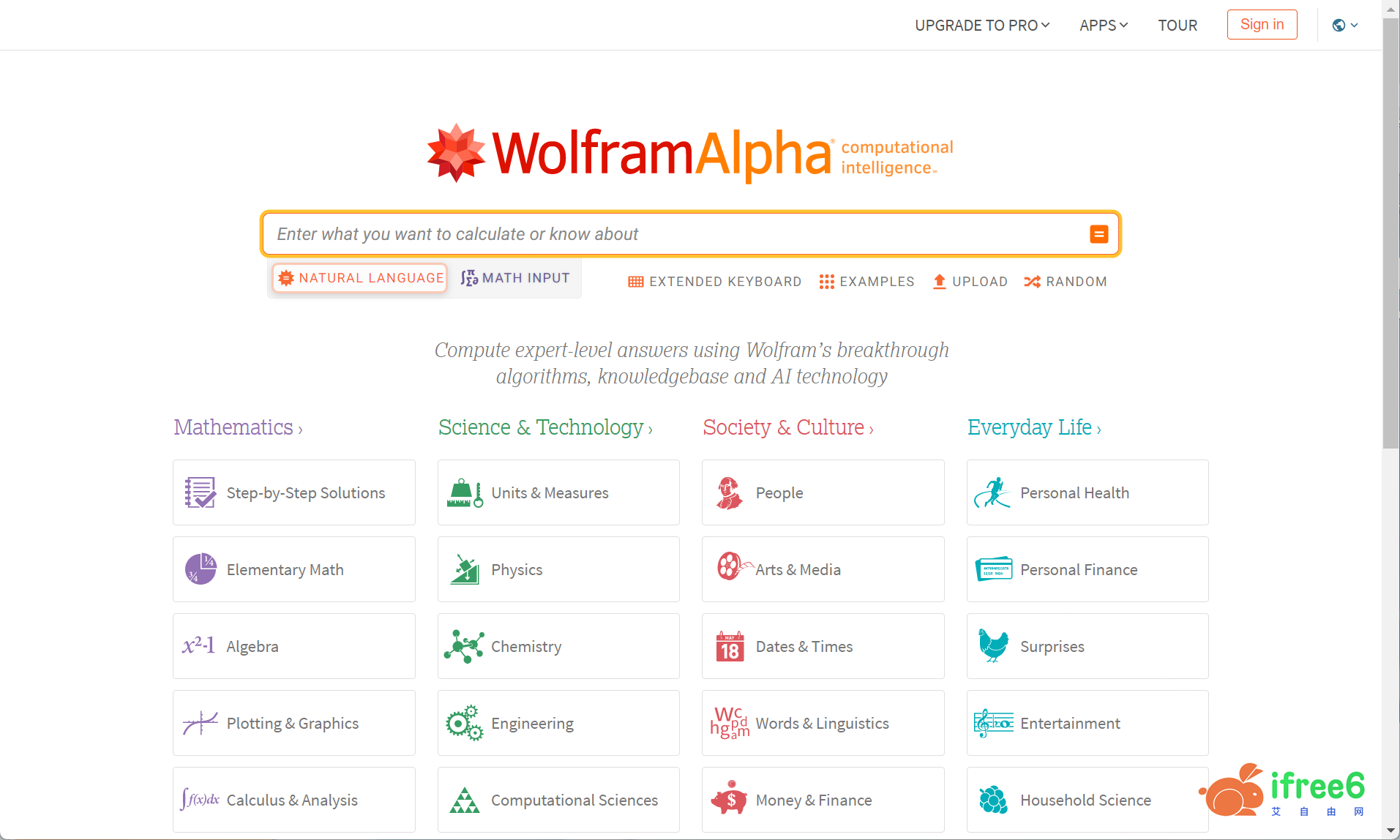Click the Money & Finance piggy bank icon
The width and height of the screenshot is (1400, 840).
pos(729,800)
